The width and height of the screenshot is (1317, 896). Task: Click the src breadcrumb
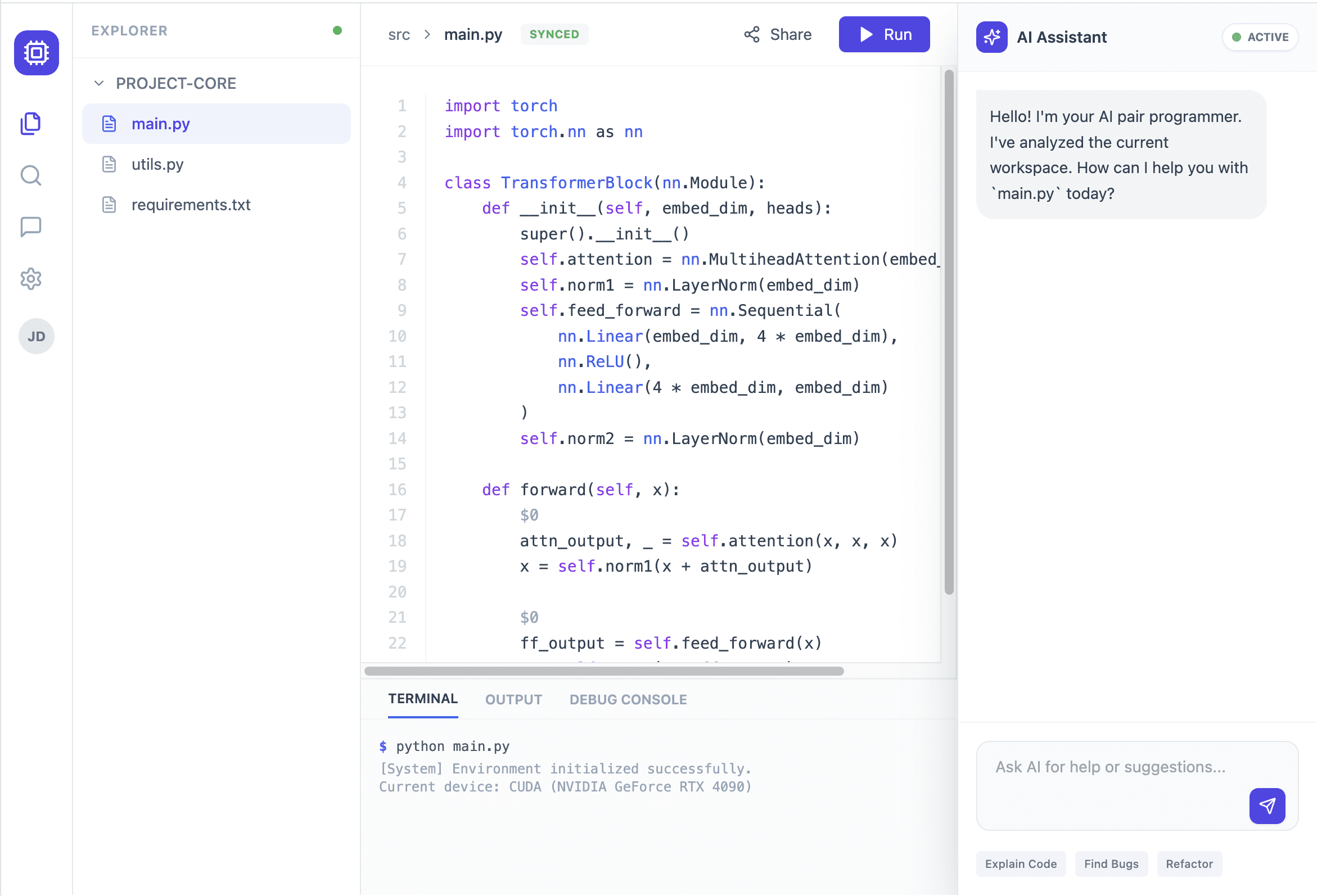pyautogui.click(x=398, y=34)
